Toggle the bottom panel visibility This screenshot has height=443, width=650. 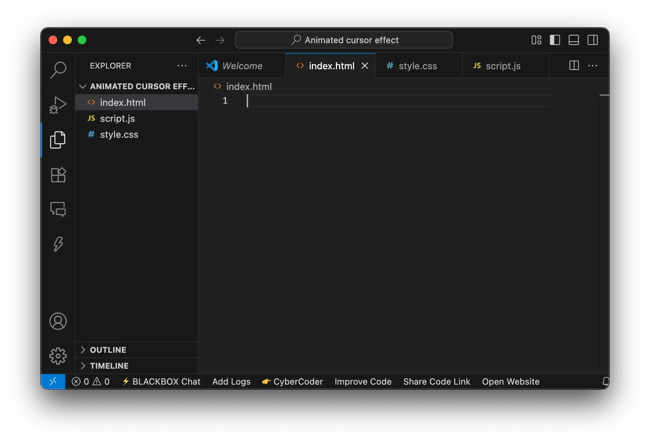[x=574, y=40]
